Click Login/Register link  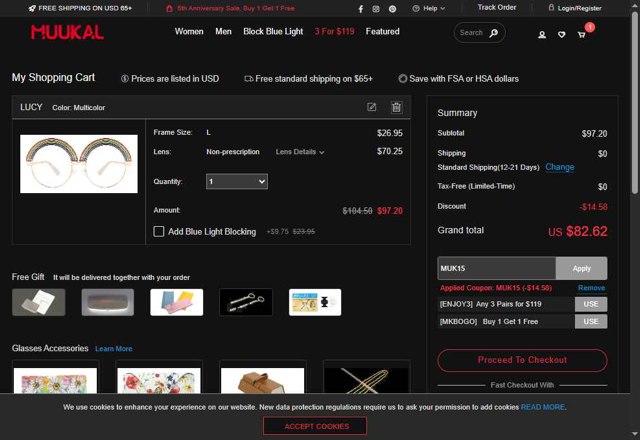pos(575,8)
